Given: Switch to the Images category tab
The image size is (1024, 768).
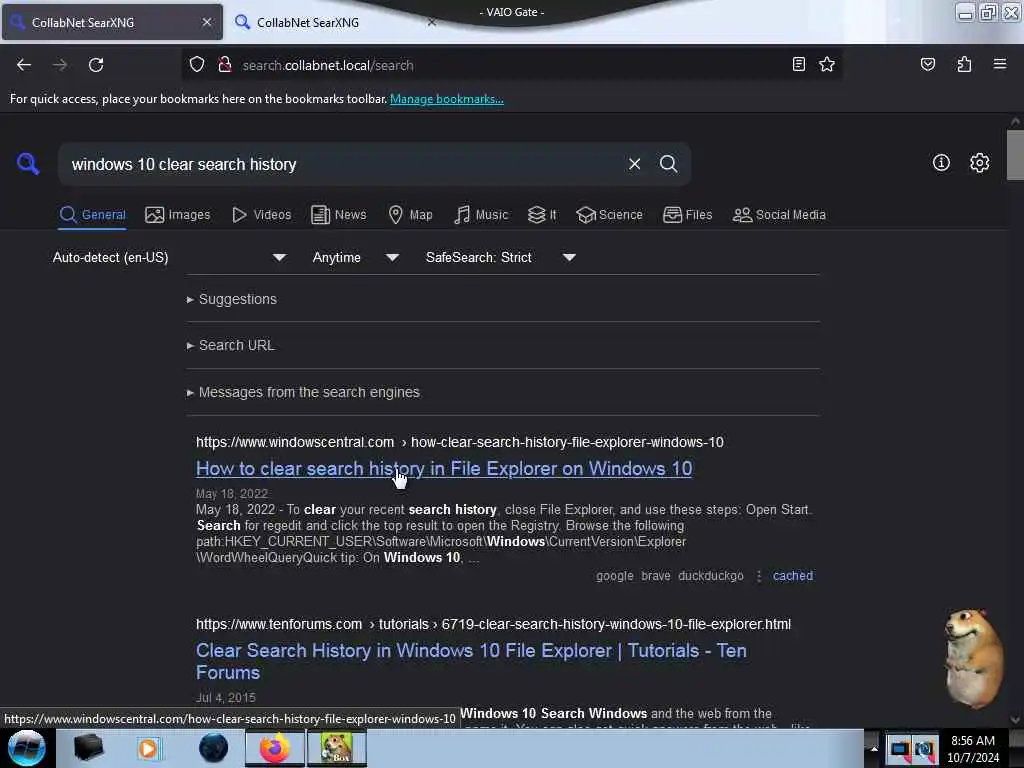Looking at the screenshot, I should tap(178, 215).
